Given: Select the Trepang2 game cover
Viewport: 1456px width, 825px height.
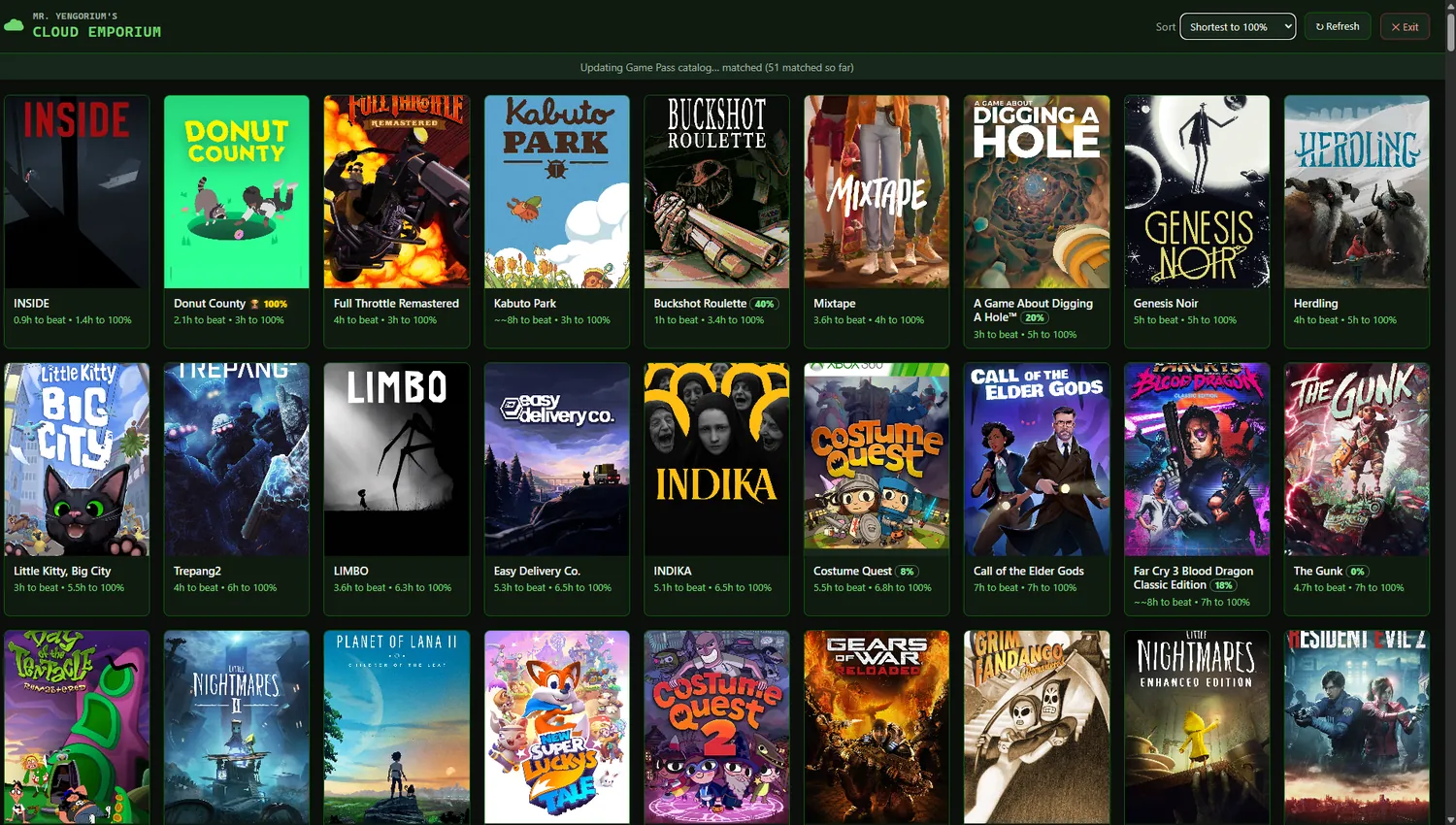Looking at the screenshot, I should click(x=237, y=459).
